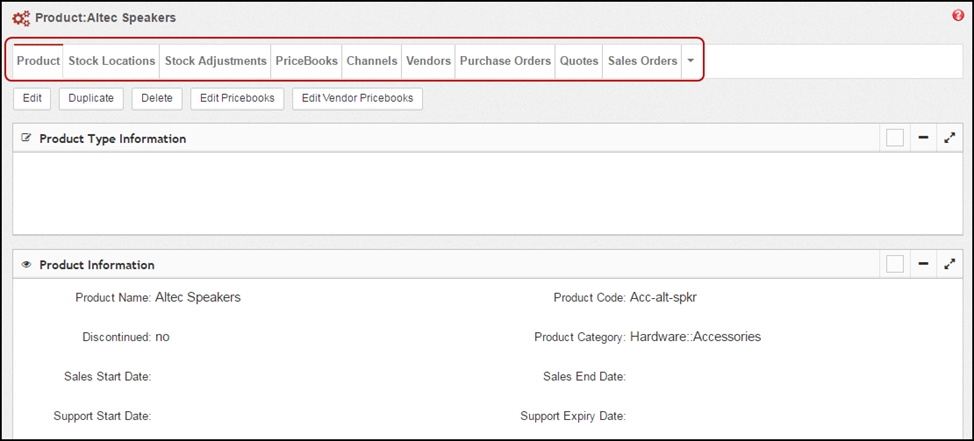Toggle the eye icon in Product Information header
Image resolution: width=974 pixels, height=441 pixels.
(26, 265)
